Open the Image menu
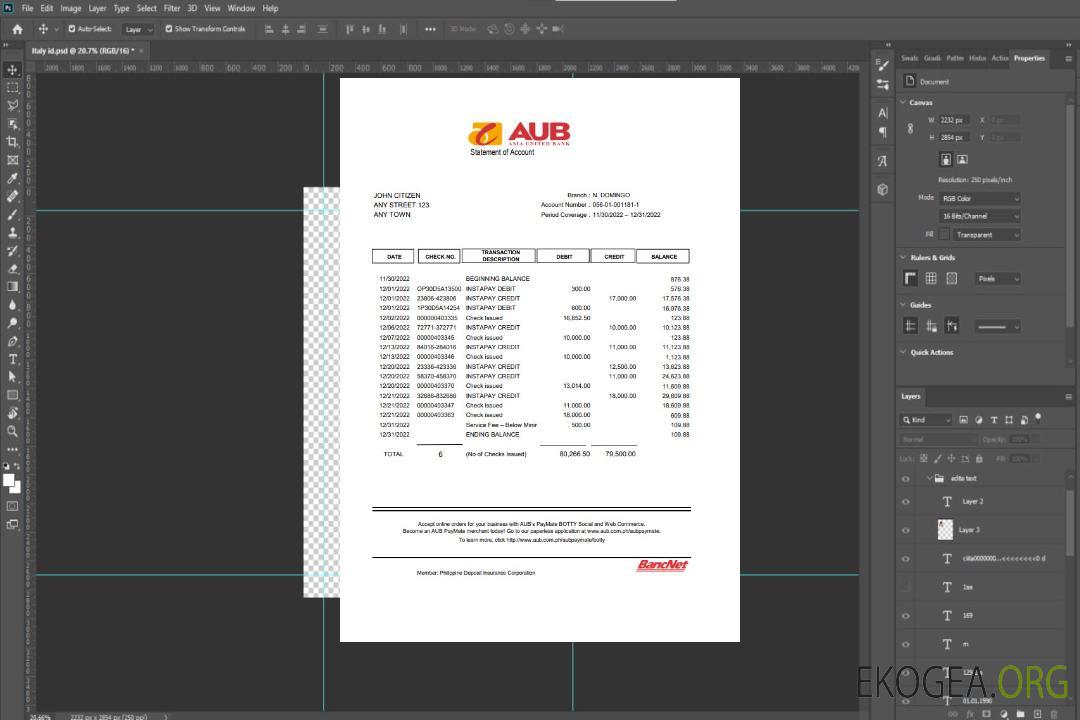Screen dimensions: 1080x720 click(70, 8)
